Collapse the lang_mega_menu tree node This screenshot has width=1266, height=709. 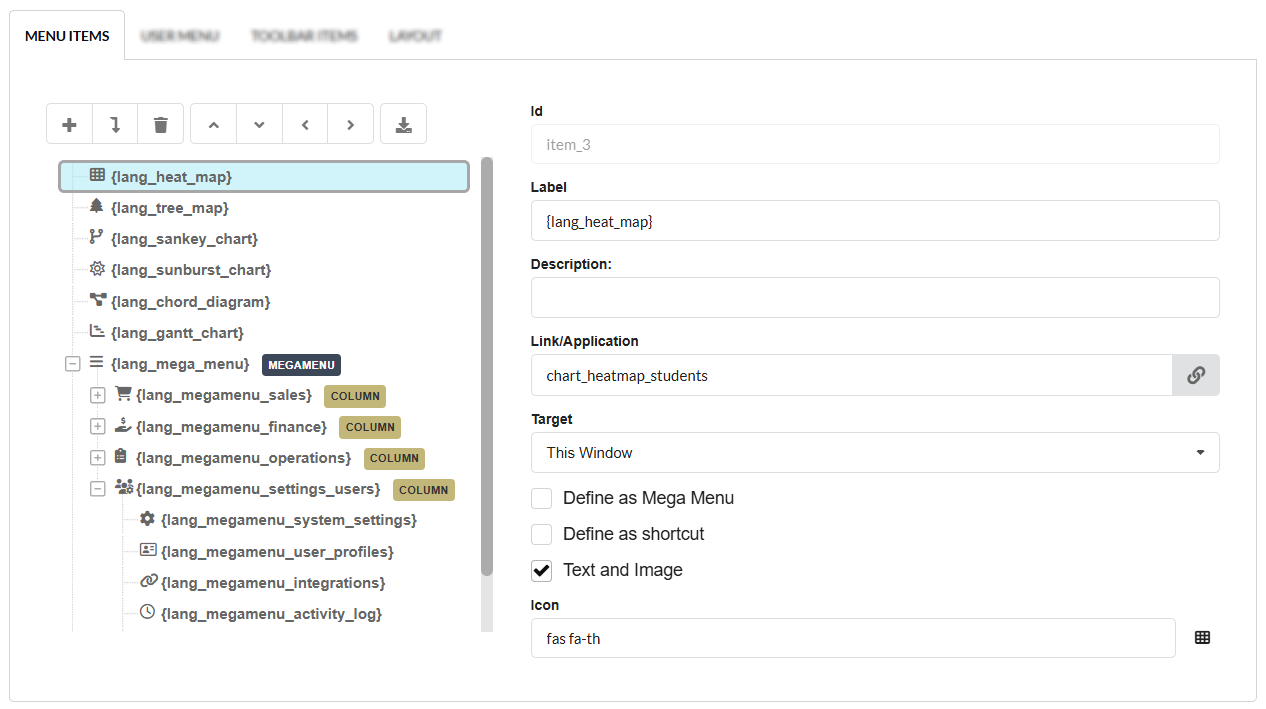[x=72, y=363]
